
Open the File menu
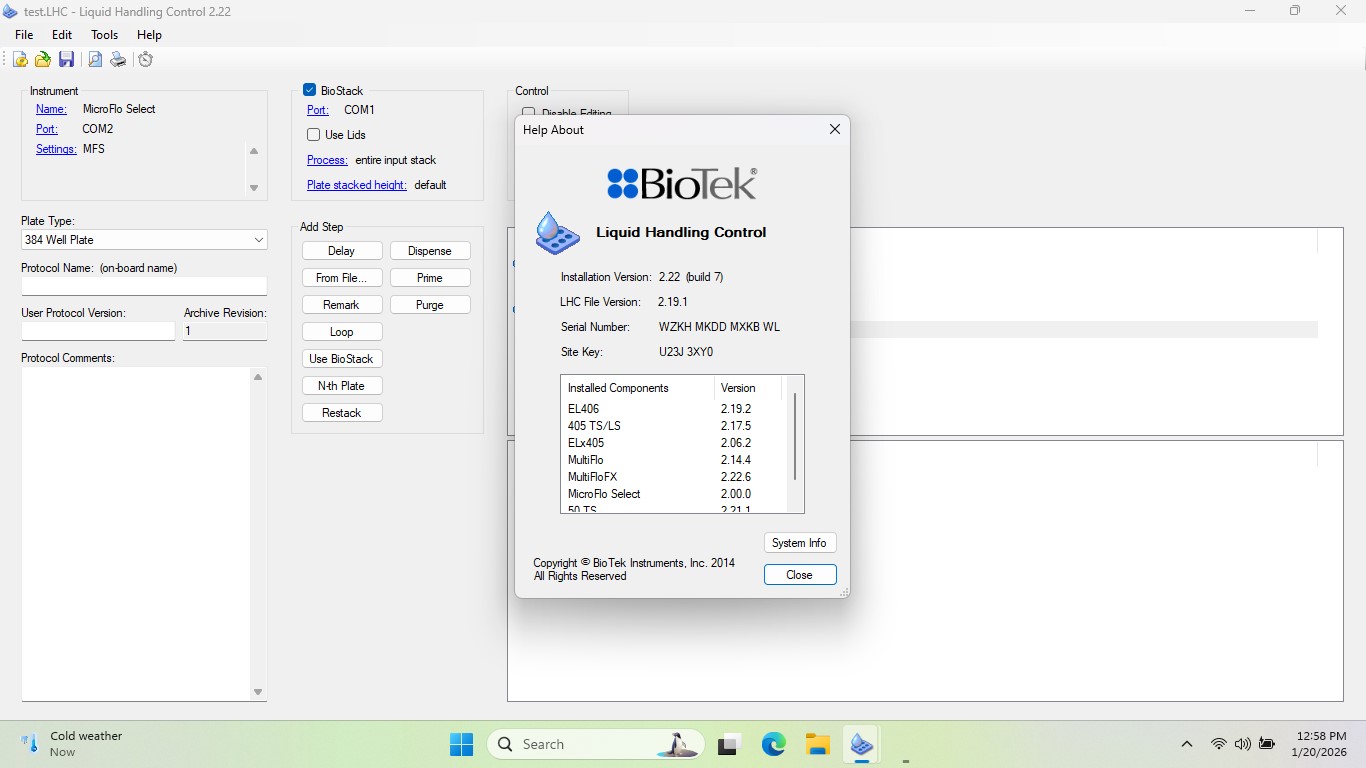pos(24,34)
